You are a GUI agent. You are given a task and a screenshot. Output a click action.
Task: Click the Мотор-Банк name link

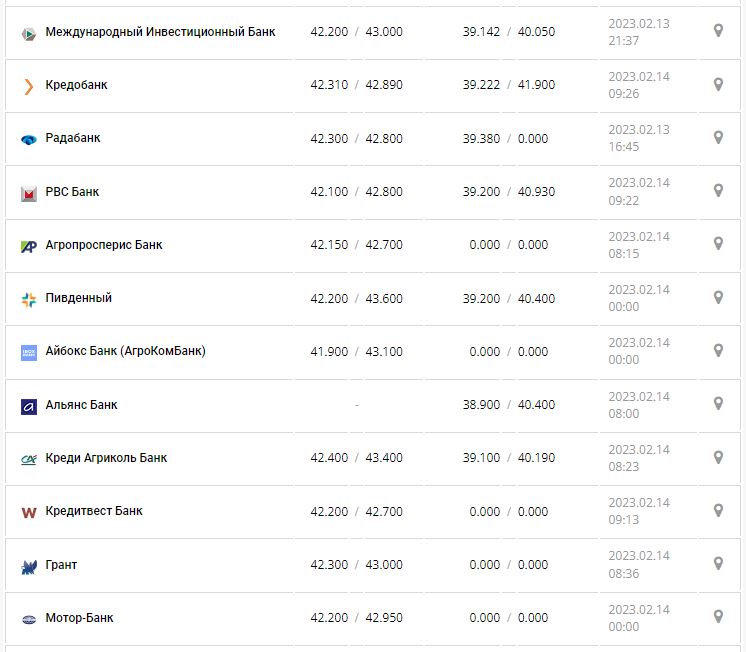[x=80, y=618]
